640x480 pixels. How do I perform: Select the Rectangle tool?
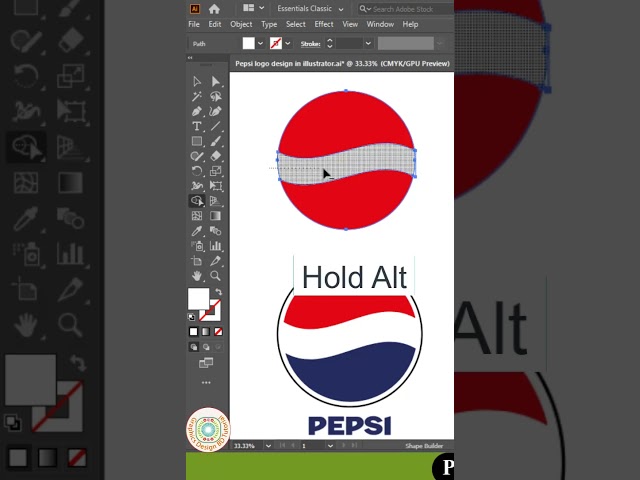[x=197, y=141]
